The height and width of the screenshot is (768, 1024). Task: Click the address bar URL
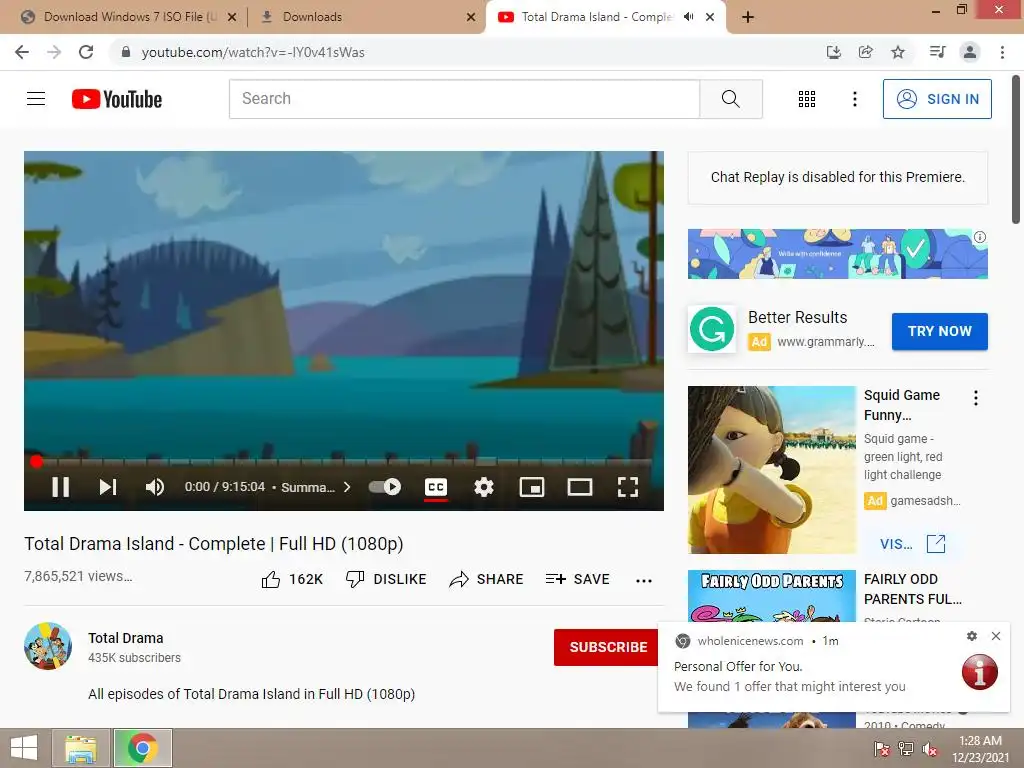click(253, 52)
